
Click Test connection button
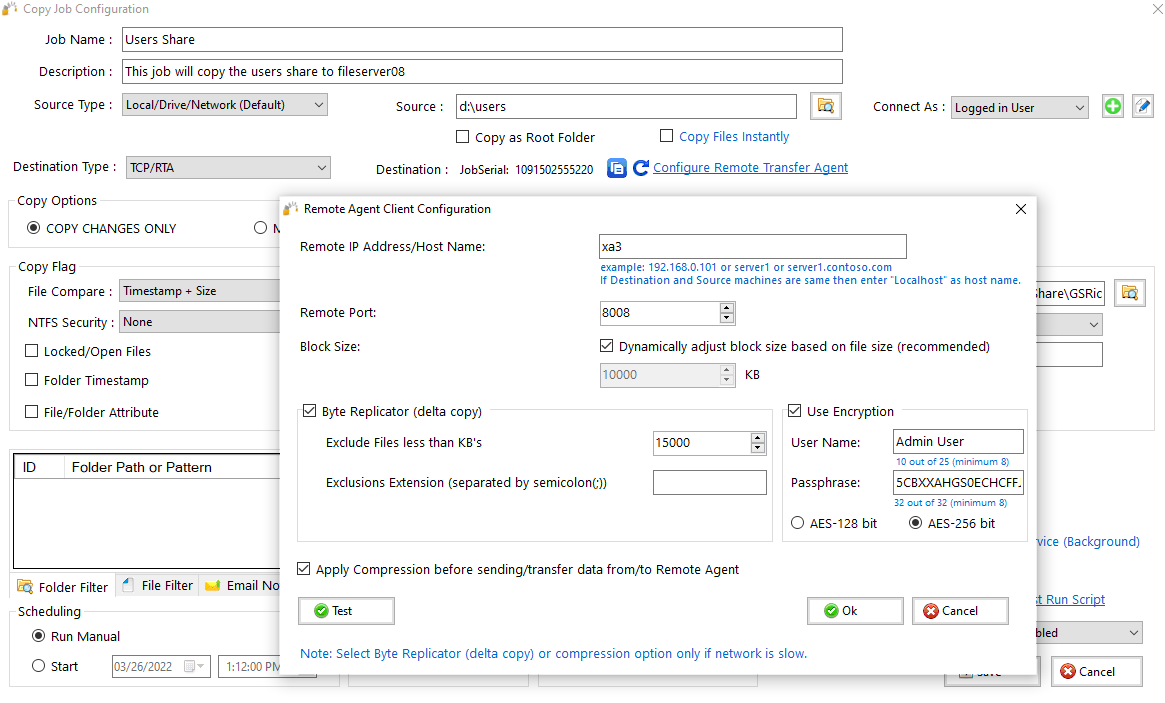click(x=346, y=611)
